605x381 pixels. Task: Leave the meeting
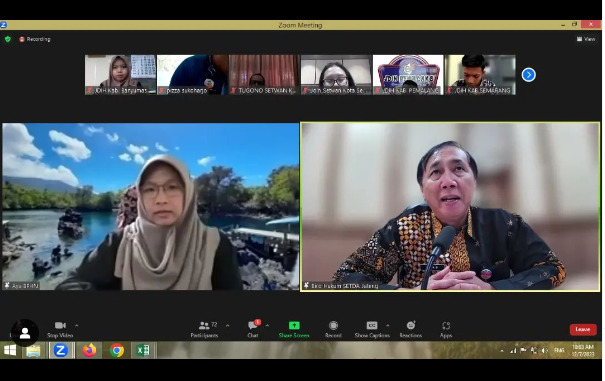coord(583,329)
